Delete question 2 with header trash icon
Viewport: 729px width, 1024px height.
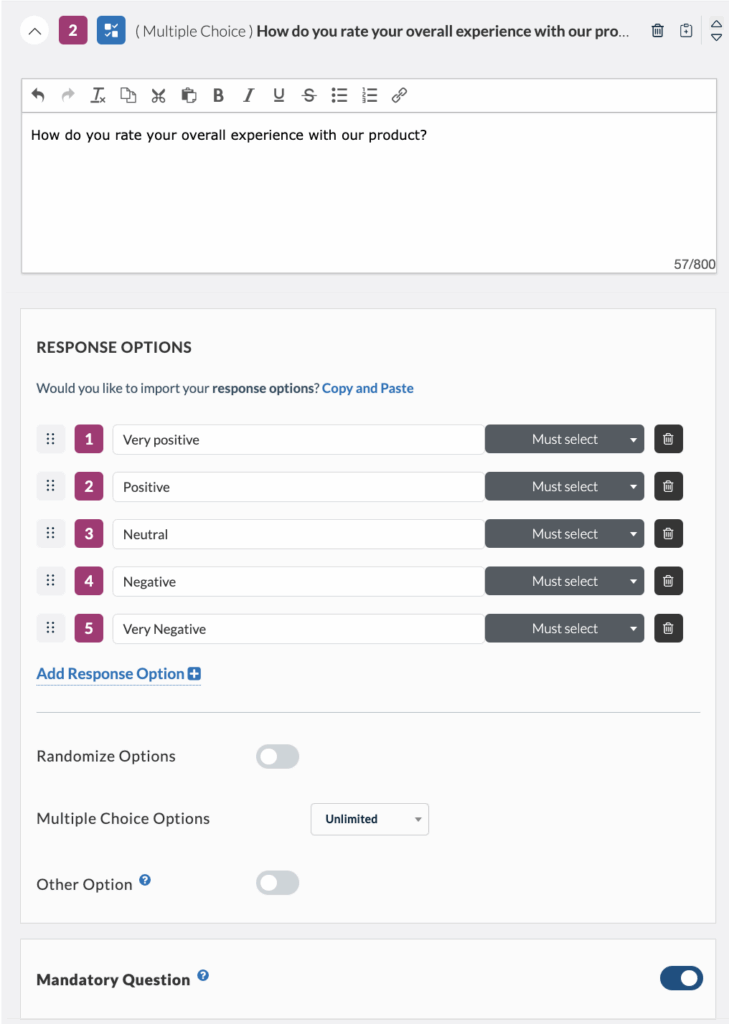pyautogui.click(x=657, y=31)
